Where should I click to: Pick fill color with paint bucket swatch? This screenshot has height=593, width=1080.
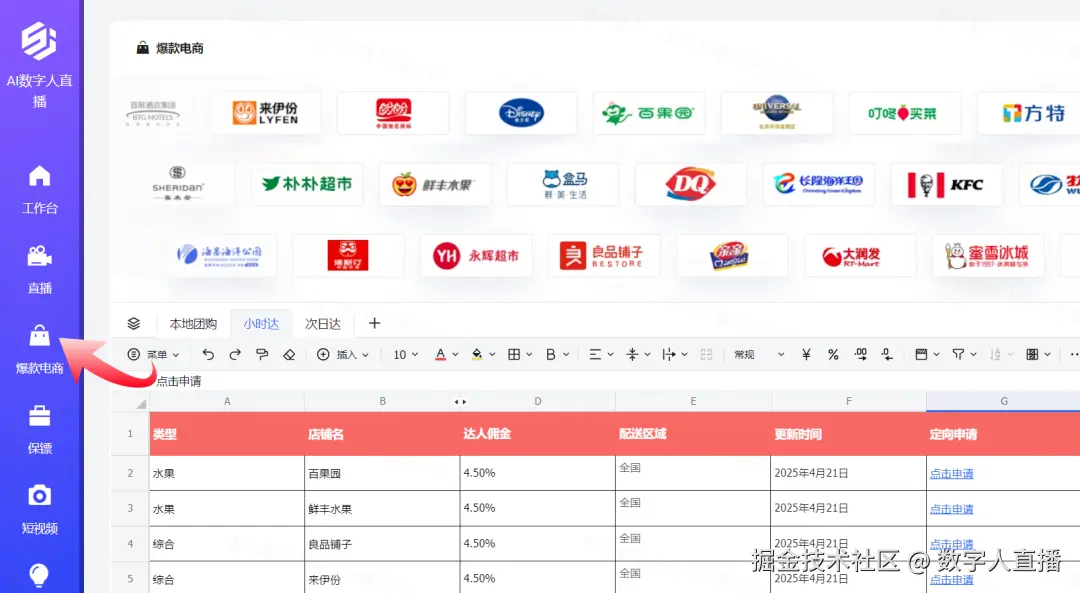click(477, 355)
